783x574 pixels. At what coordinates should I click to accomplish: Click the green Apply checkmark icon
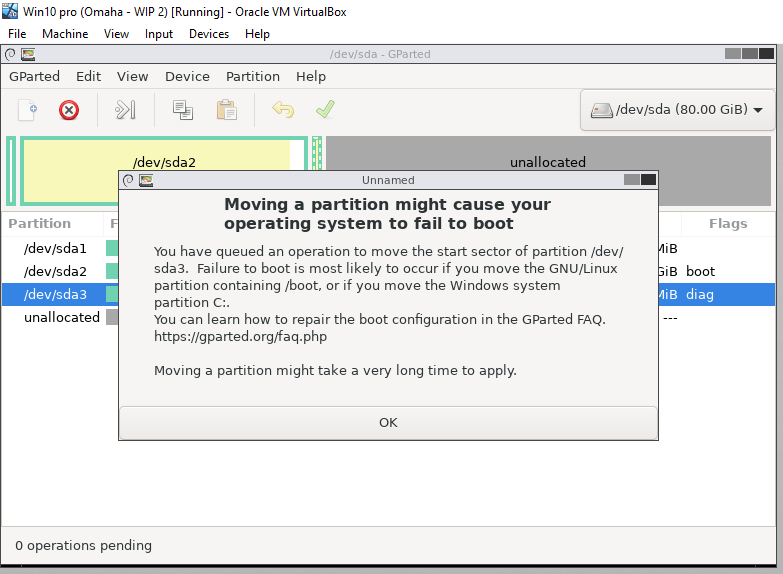click(x=325, y=109)
